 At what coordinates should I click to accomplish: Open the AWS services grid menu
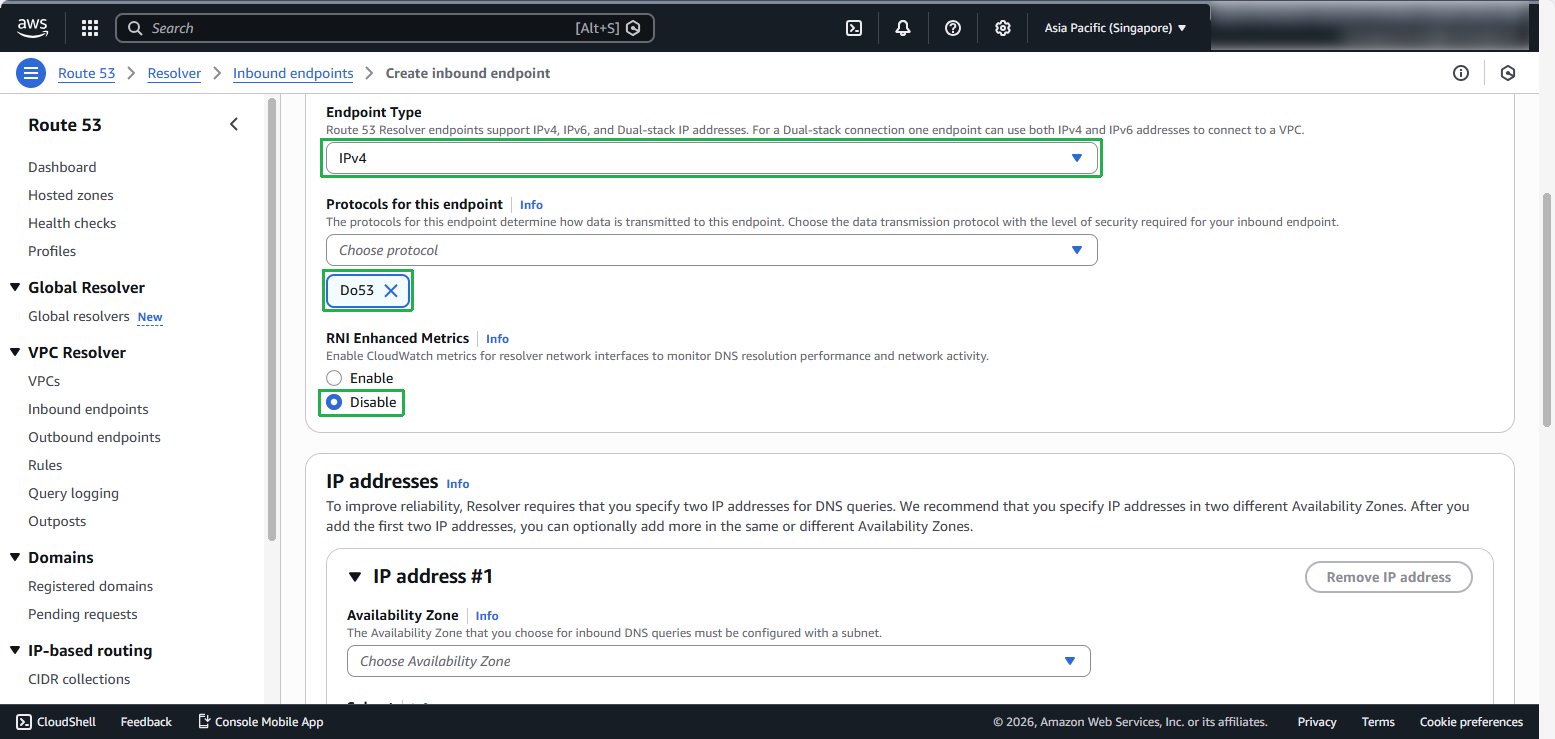[90, 28]
